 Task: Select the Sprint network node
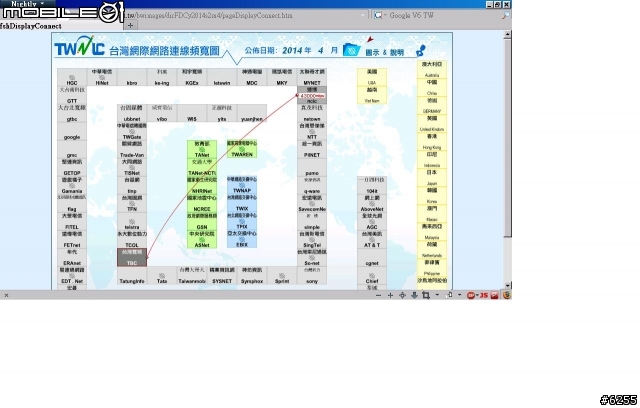pos(282,275)
